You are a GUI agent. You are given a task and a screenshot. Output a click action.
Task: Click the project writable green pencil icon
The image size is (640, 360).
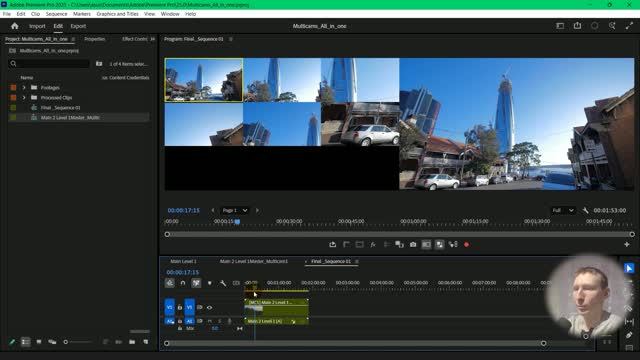coord(12,342)
